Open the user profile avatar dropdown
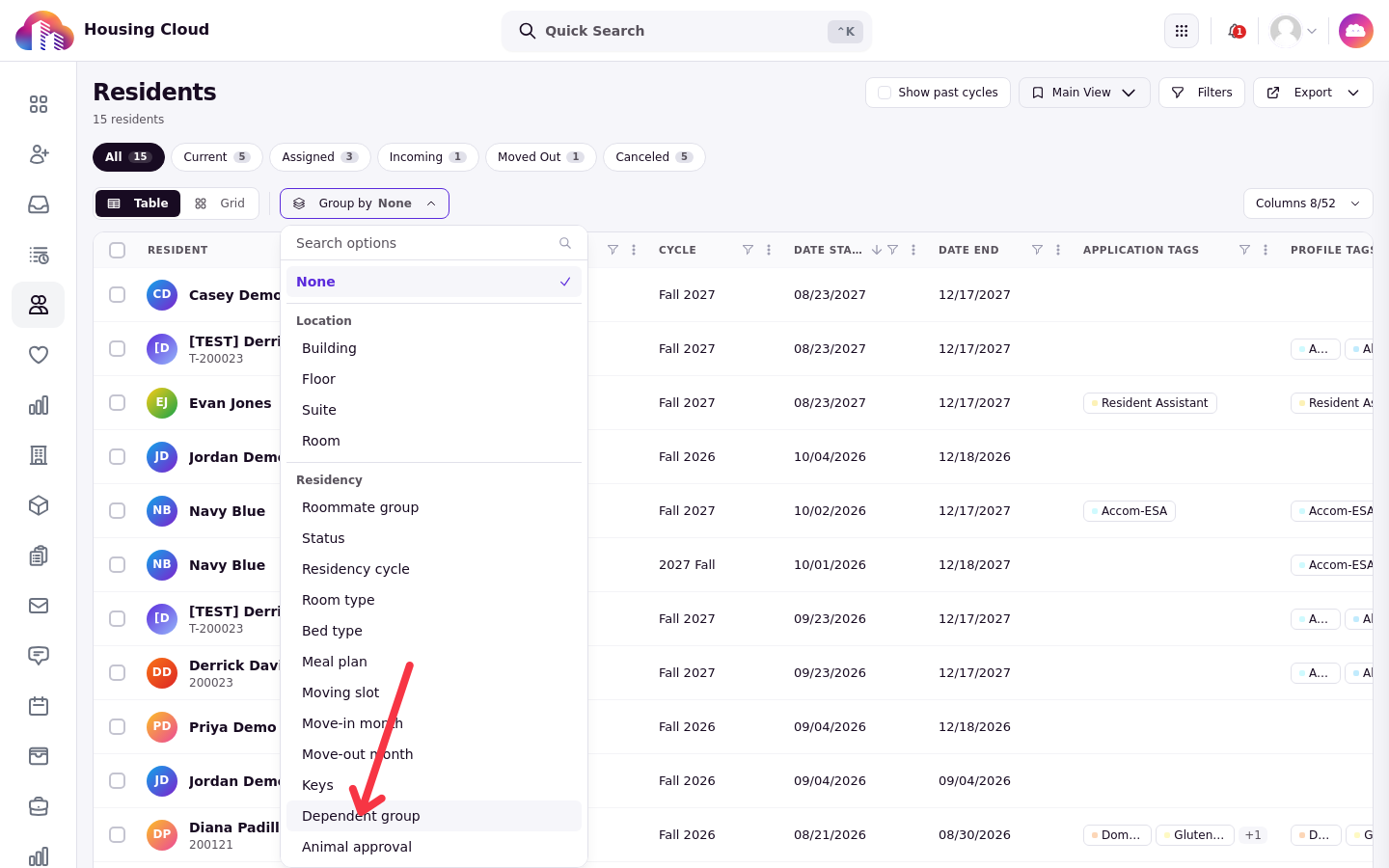Viewport: 1389px width, 868px height. [1294, 31]
